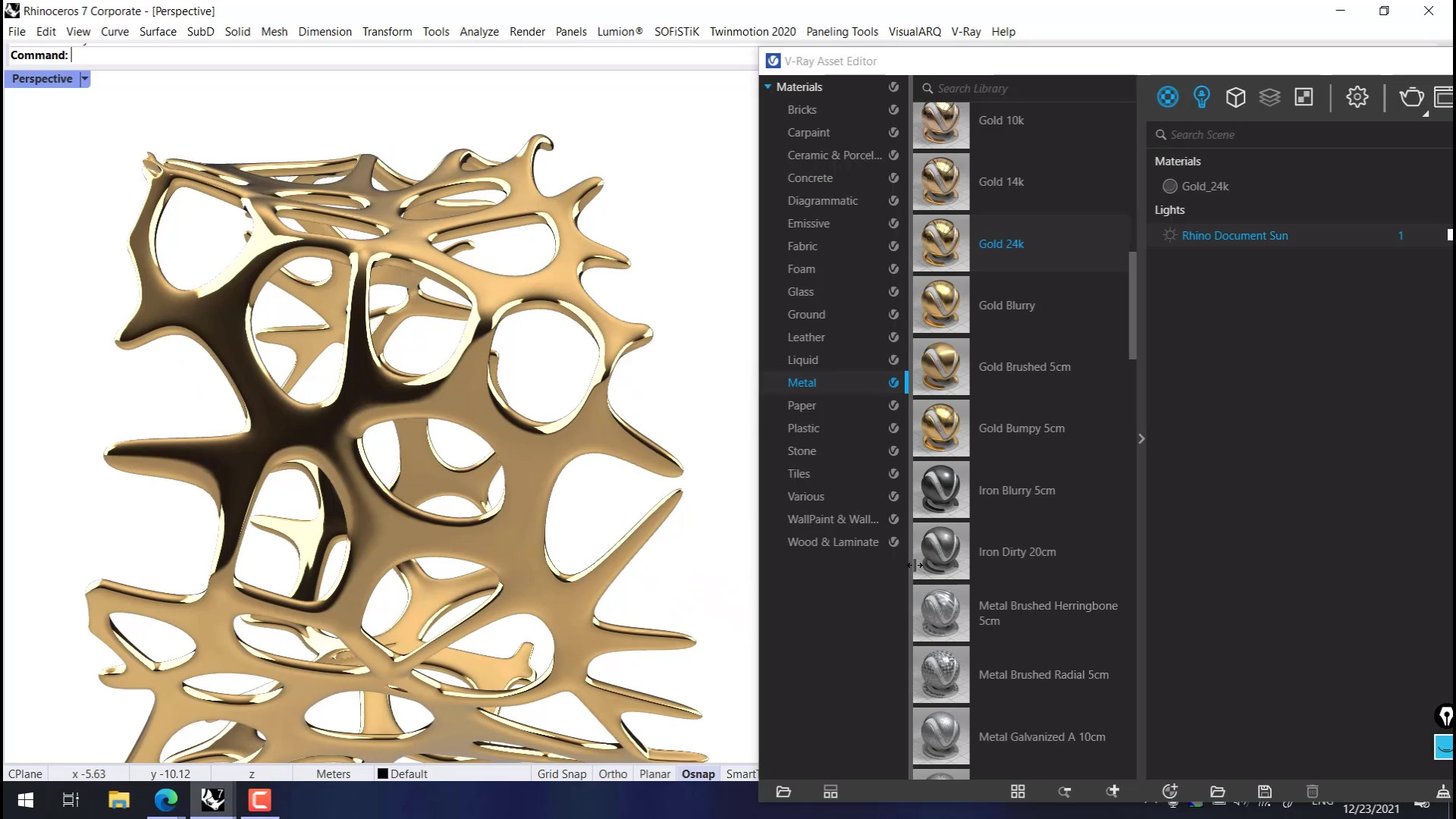
Task: Open the Render menu
Action: tap(527, 32)
